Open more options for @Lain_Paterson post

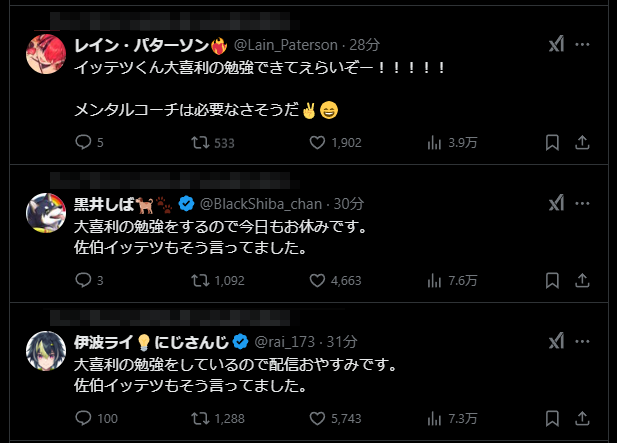click(x=583, y=45)
